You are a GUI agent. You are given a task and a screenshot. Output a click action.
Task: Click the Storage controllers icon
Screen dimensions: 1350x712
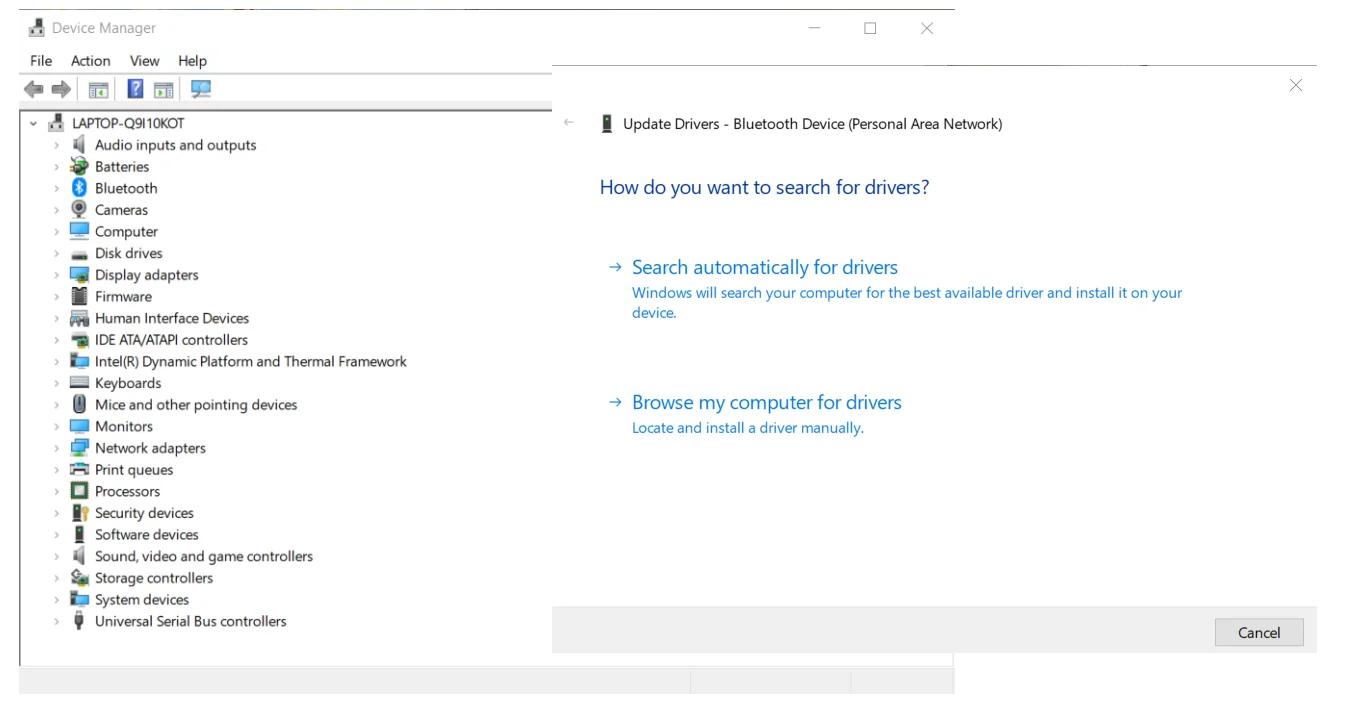[79, 578]
